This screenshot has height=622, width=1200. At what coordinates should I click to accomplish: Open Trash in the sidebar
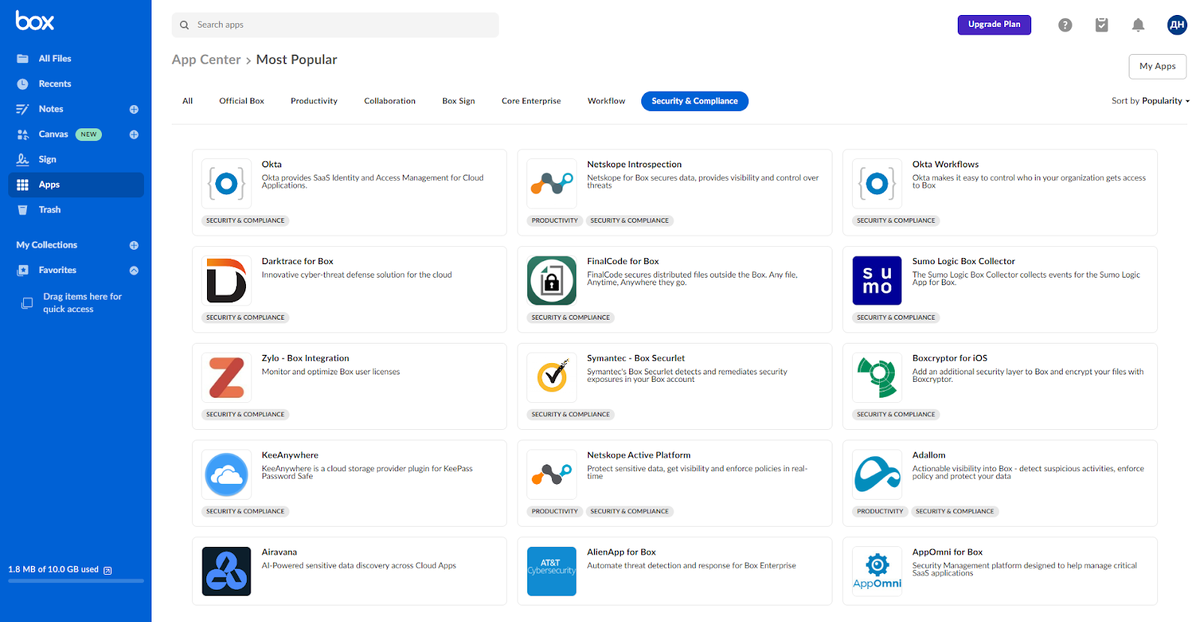click(50, 210)
